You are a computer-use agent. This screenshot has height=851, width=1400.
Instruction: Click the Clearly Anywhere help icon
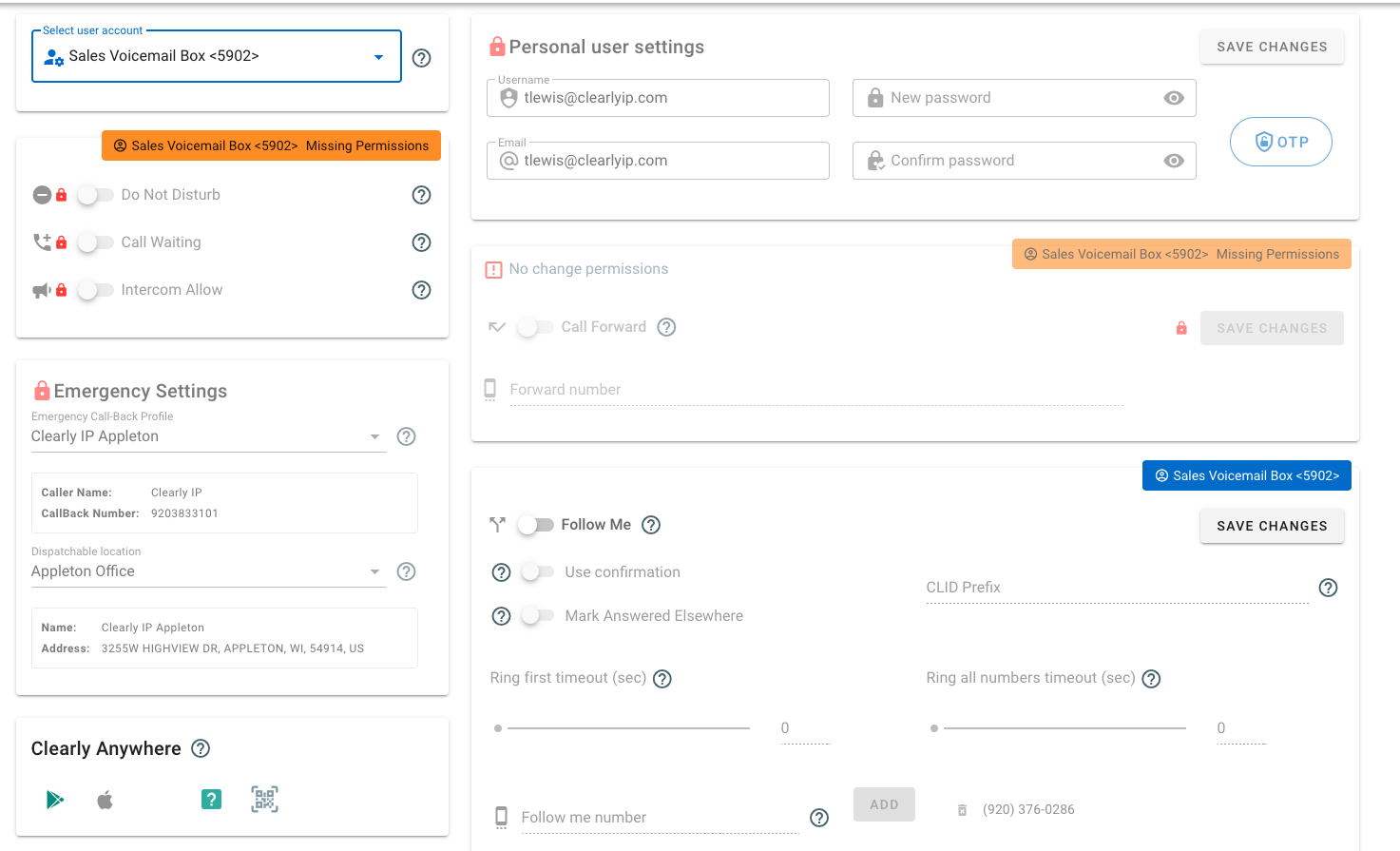200,748
